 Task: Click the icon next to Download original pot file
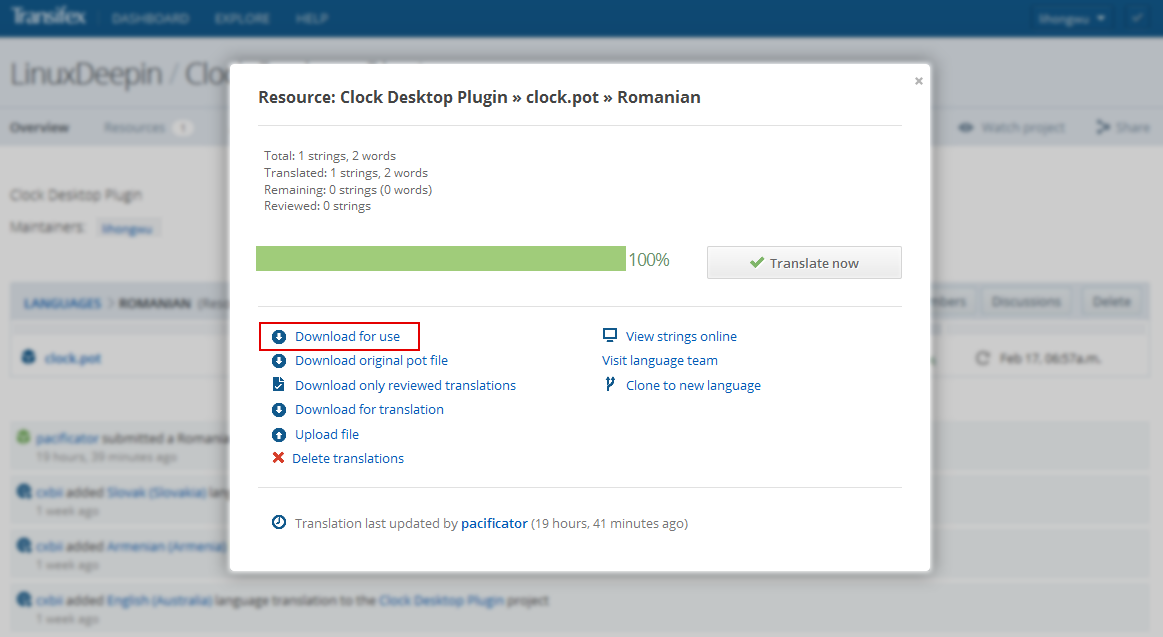(x=279, y=361)
